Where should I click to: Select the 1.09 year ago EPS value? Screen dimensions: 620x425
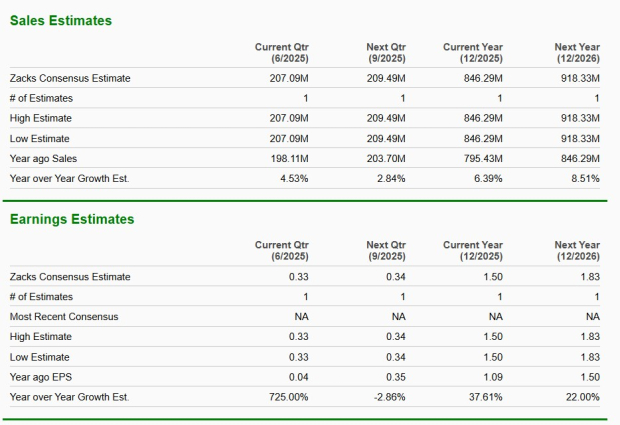492,376
